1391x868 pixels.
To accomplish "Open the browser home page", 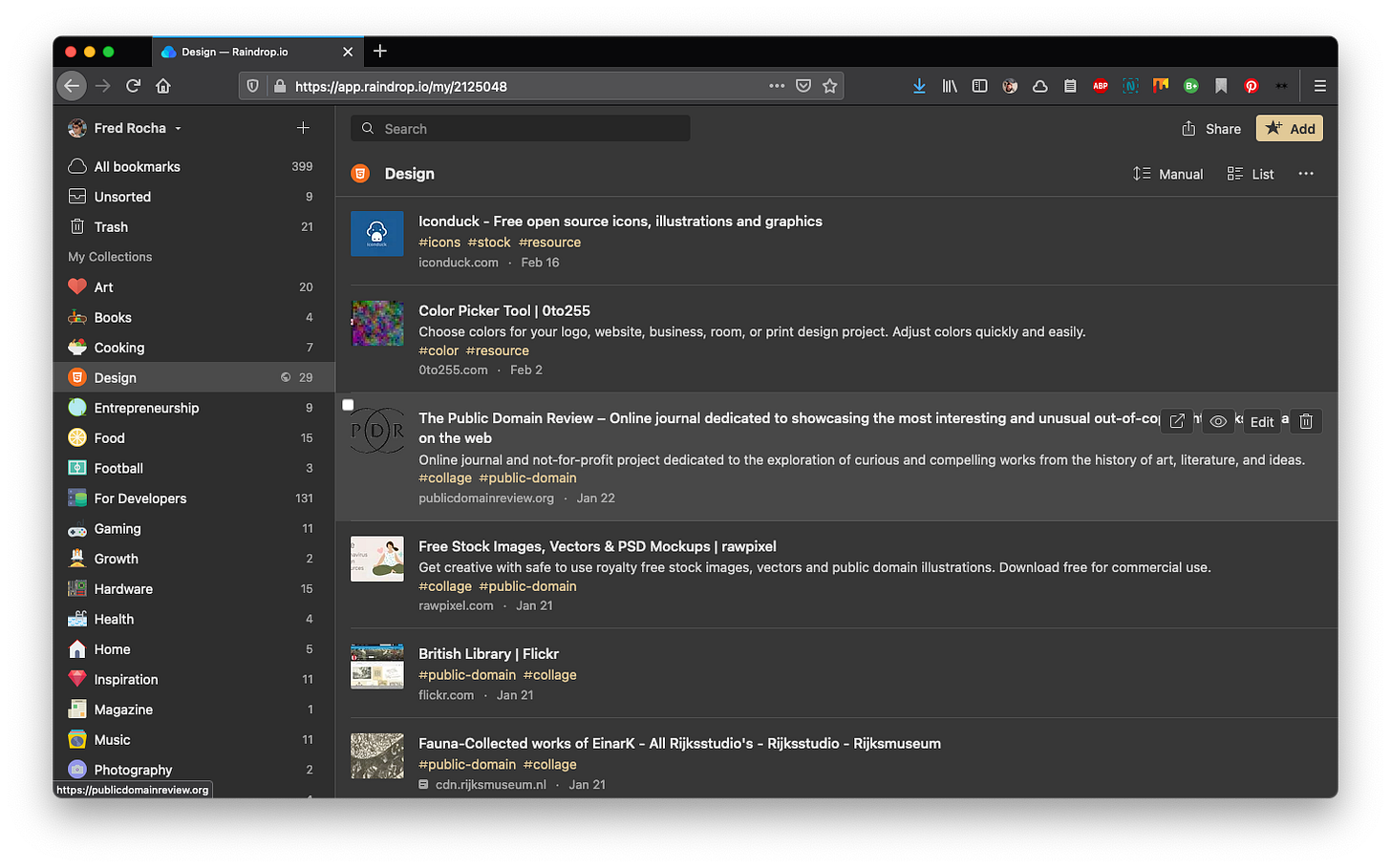I will tap(163, 86).
